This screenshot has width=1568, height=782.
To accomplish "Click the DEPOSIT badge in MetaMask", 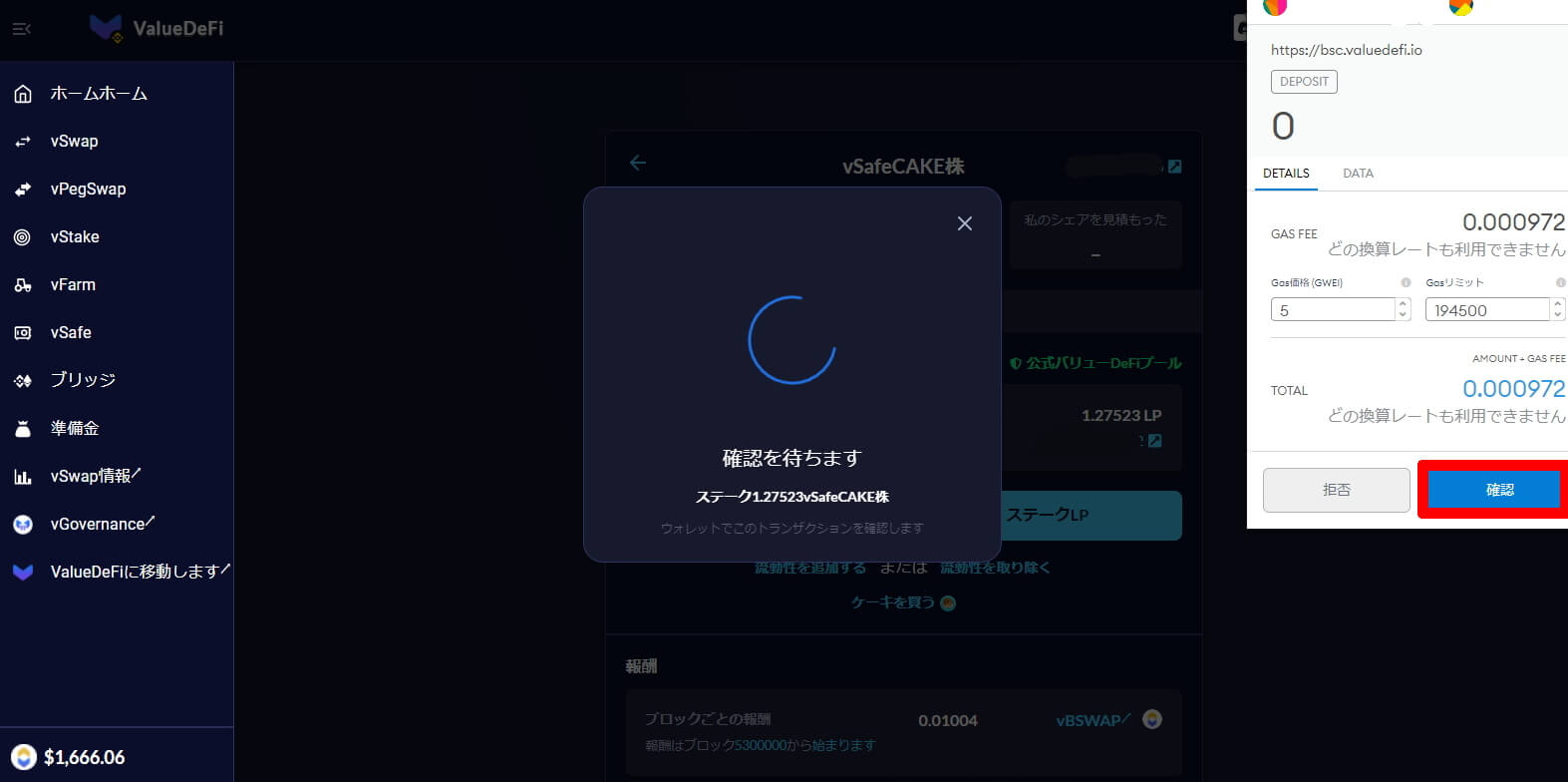I will [x=1304, y=82].
